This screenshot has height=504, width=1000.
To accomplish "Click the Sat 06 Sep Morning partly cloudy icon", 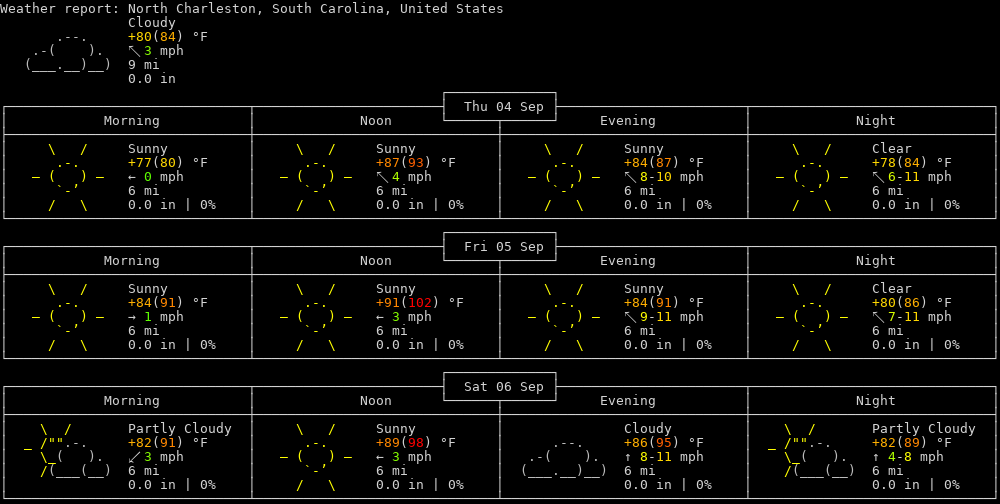I will (x=68, y=450).
